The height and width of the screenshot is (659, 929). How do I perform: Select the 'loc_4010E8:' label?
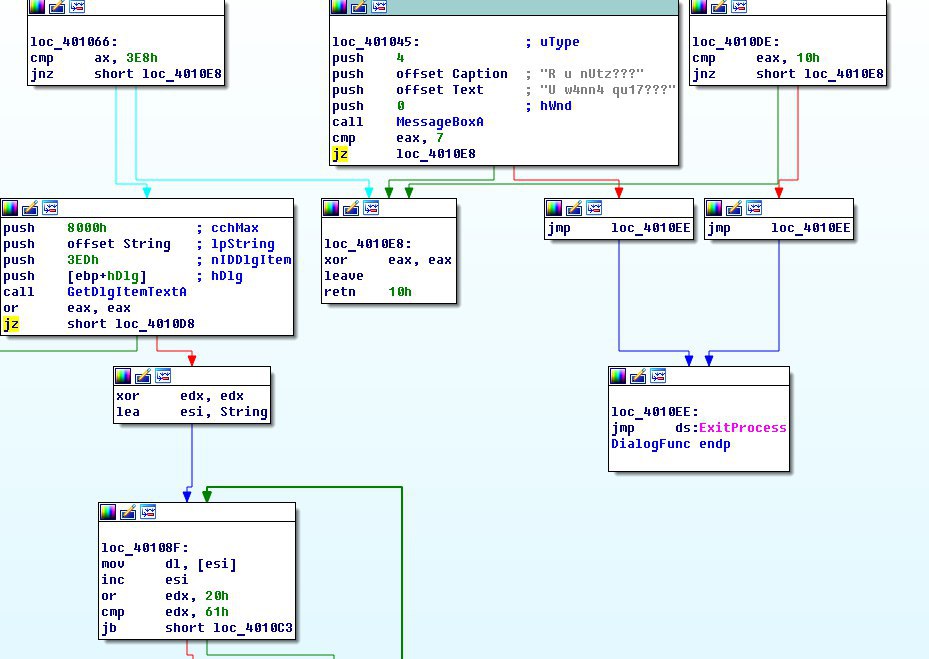point(368,244)
